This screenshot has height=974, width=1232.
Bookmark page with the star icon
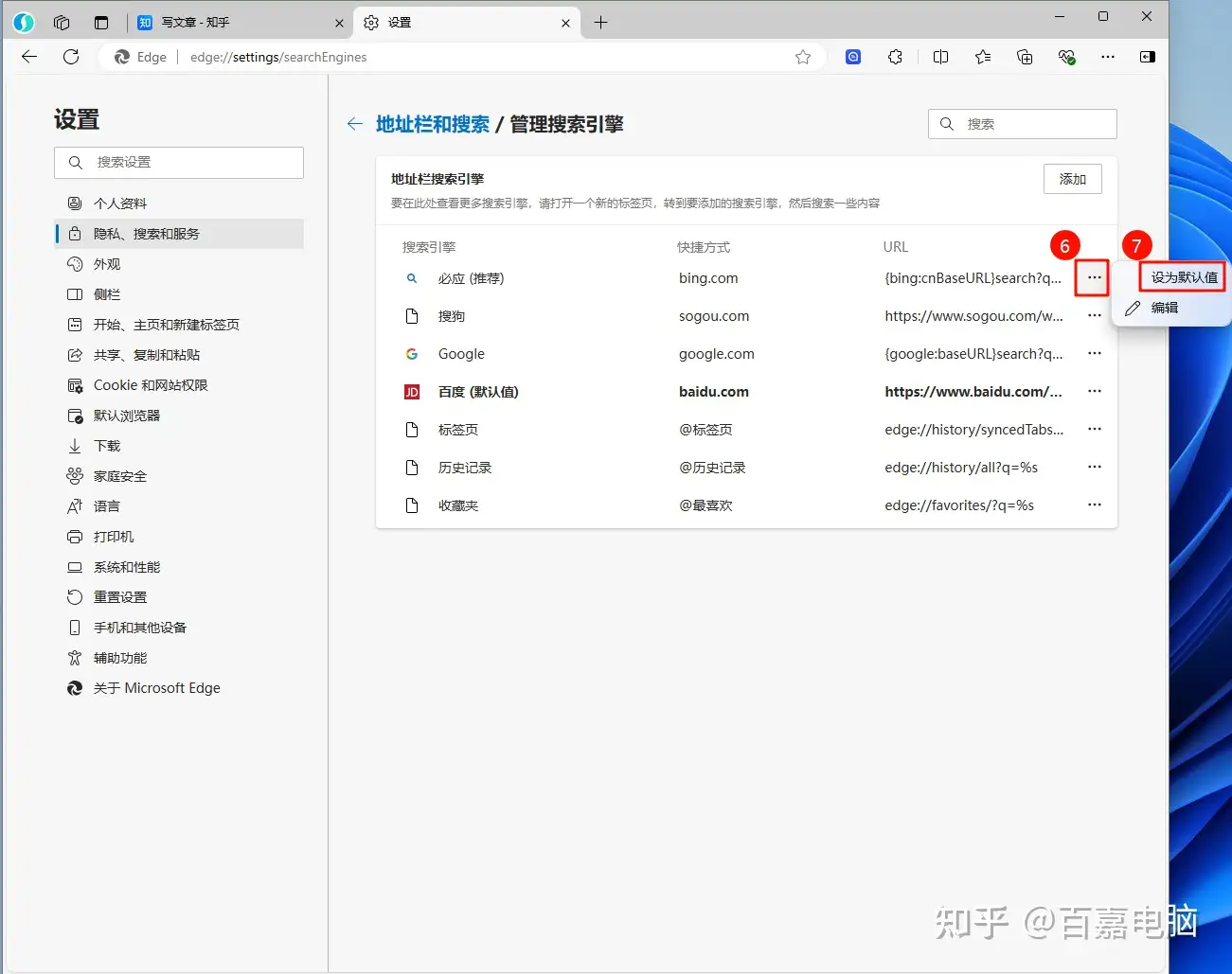pyautogui.click(x=803, y=57)
